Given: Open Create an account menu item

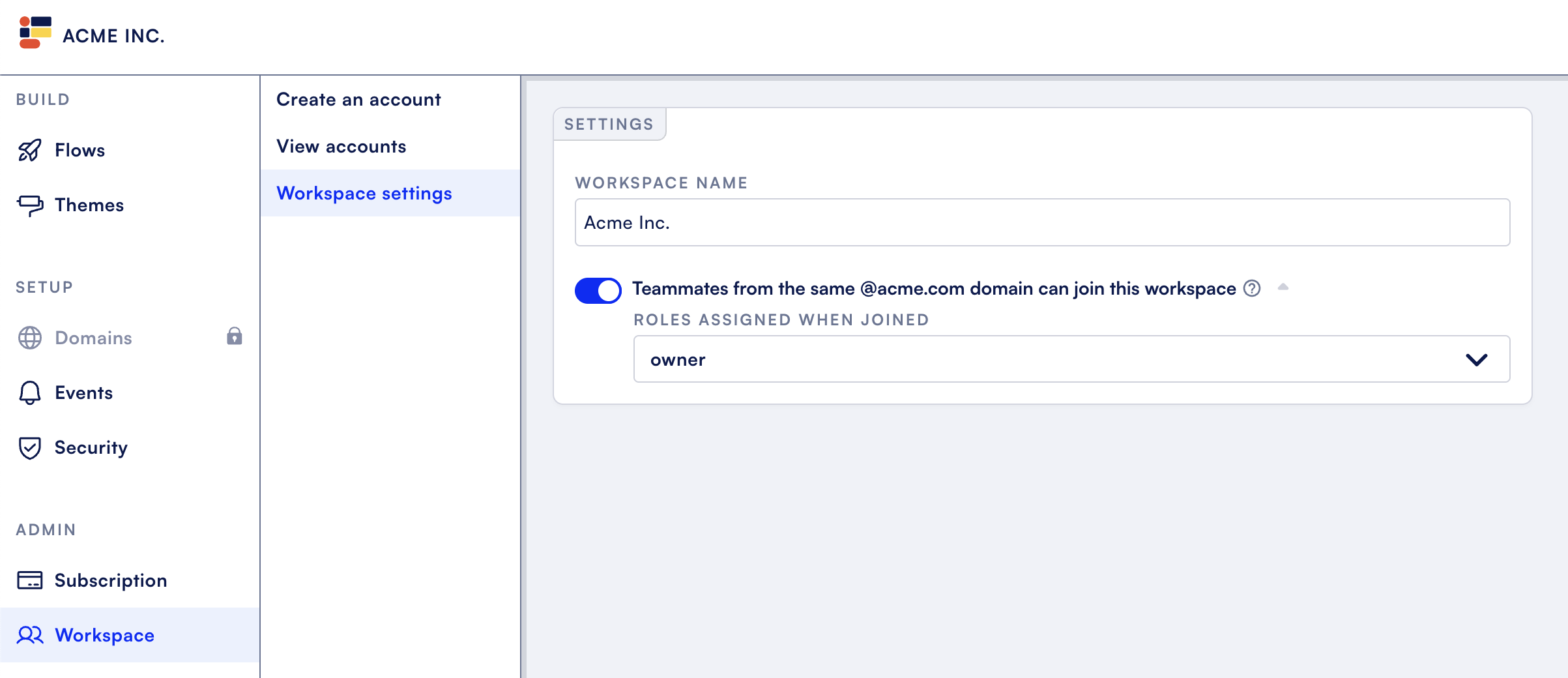Looking at the screenshot, I should click(358, 100).
